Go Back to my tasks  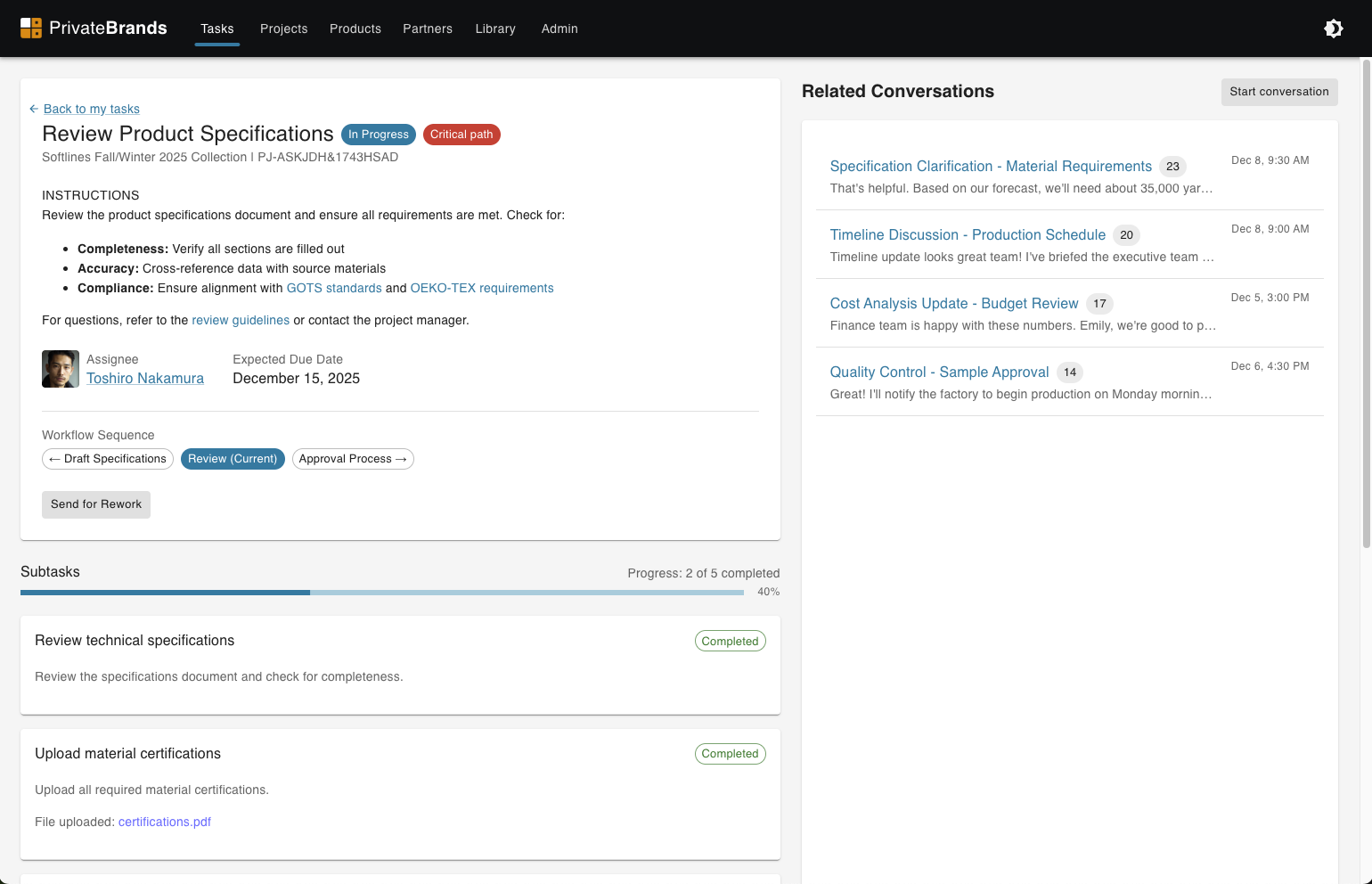(x=92, y=109)
